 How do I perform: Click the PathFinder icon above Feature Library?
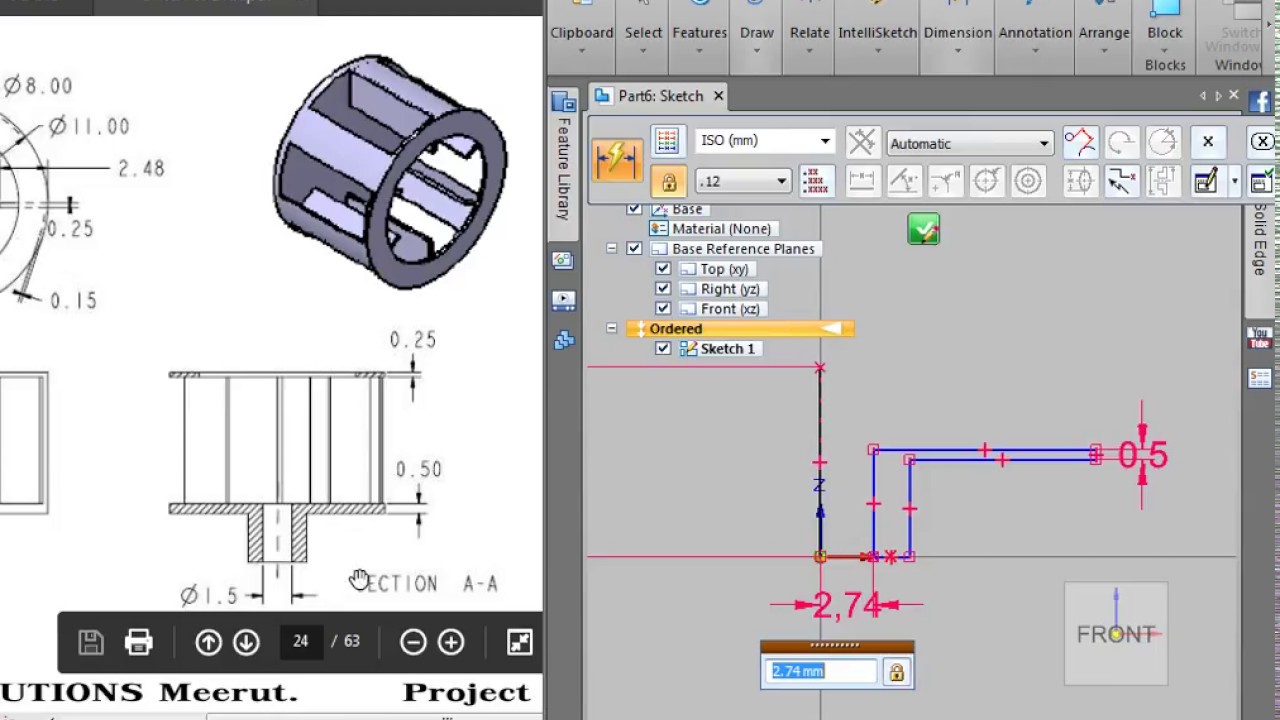[x=563, y=101]
